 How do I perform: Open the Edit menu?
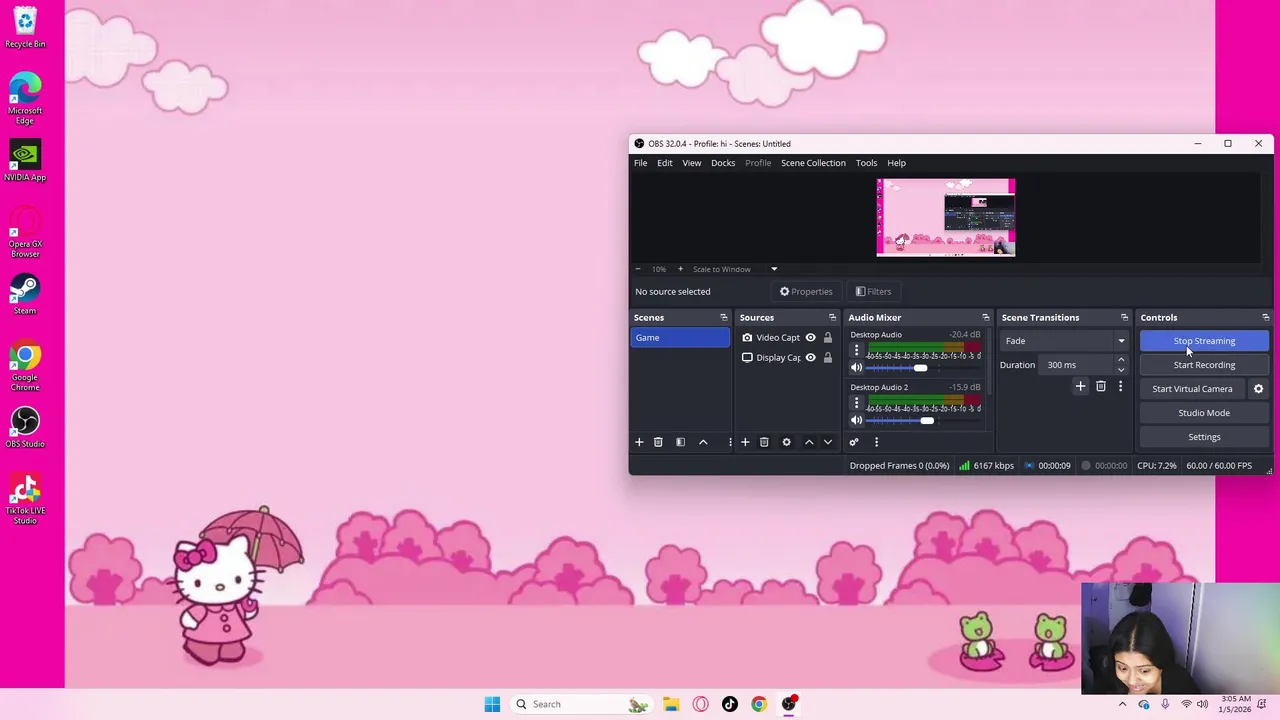[x=665, y=163]
